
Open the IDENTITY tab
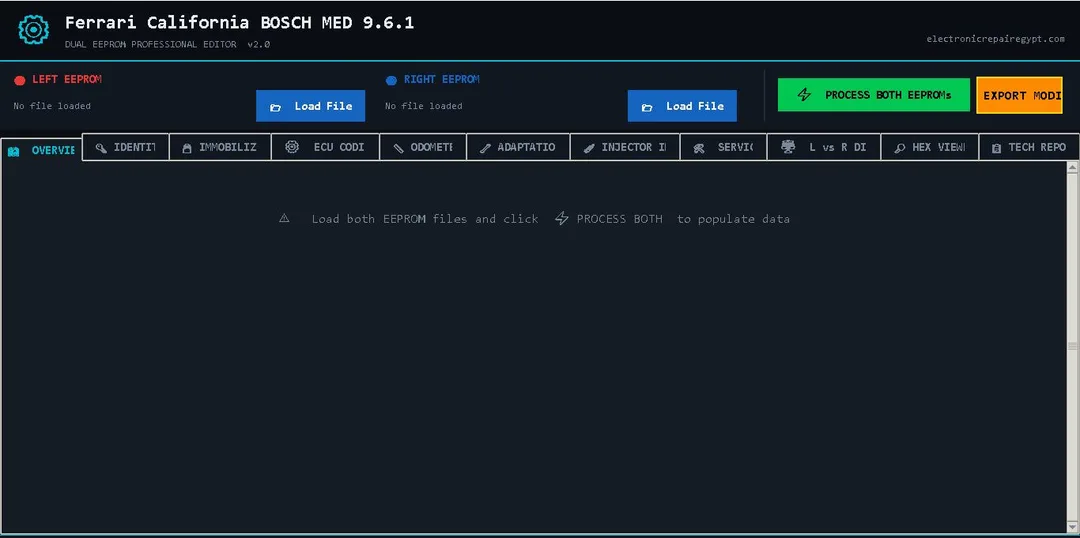click(125, 147)
